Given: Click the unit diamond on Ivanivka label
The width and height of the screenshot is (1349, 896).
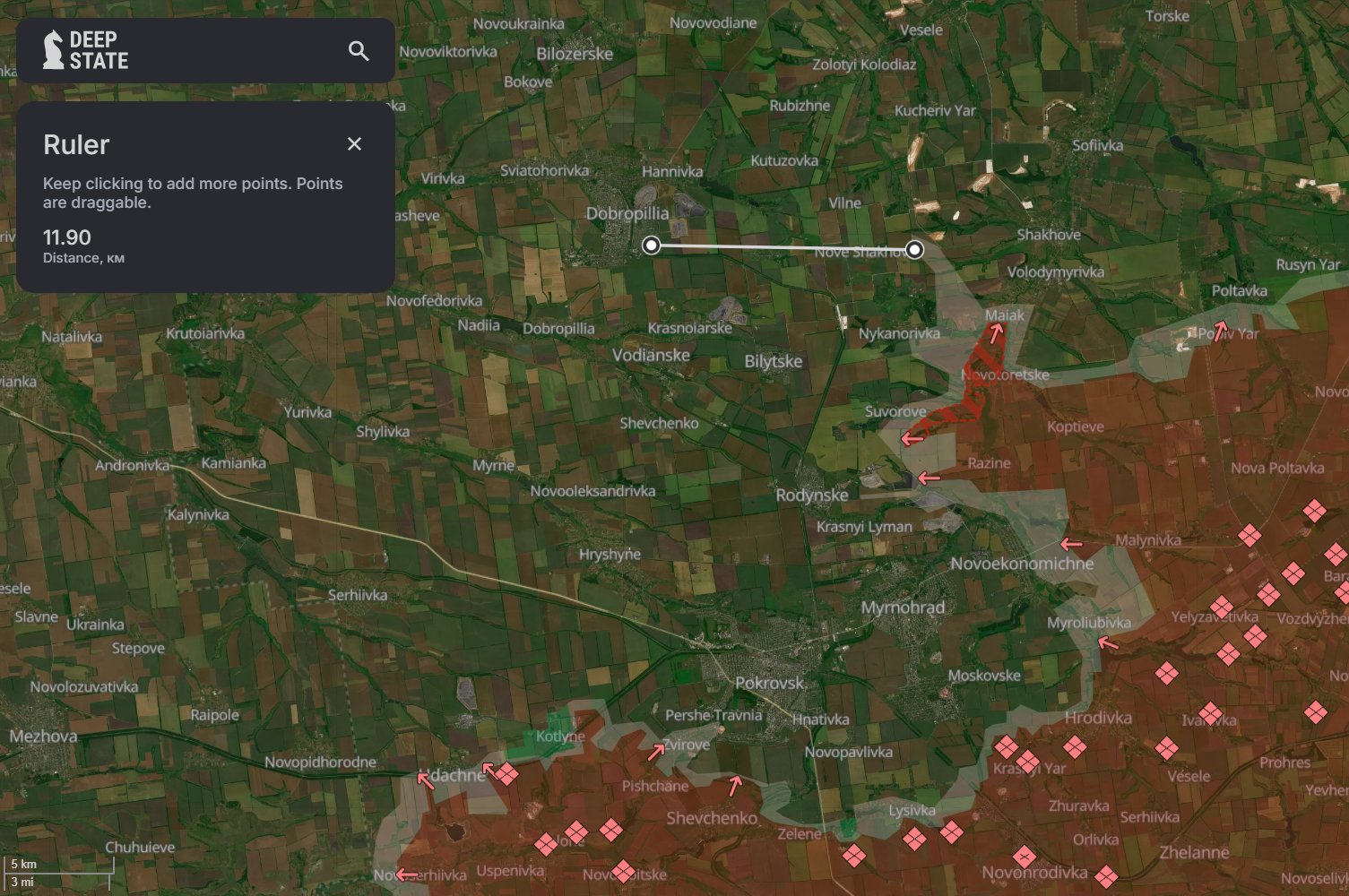Looking at the screenshot, I should 1210,713.
